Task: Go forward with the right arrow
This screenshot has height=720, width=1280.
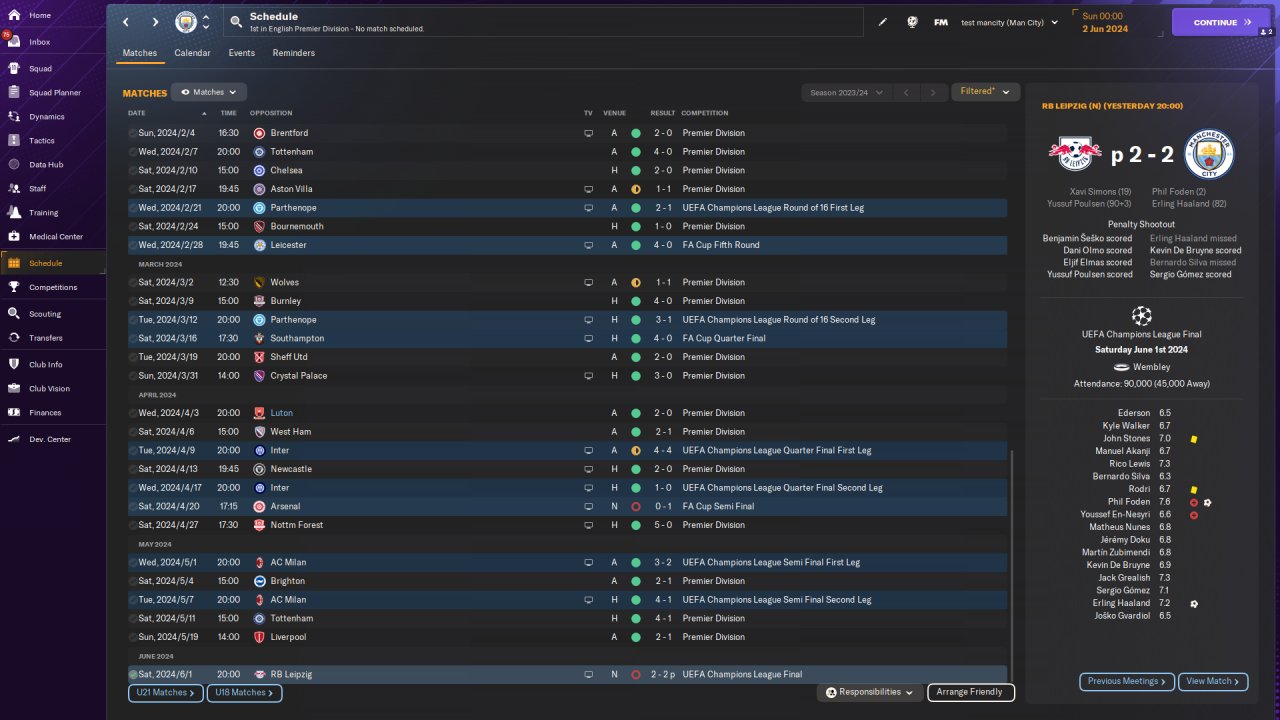Action: (155, 22)
